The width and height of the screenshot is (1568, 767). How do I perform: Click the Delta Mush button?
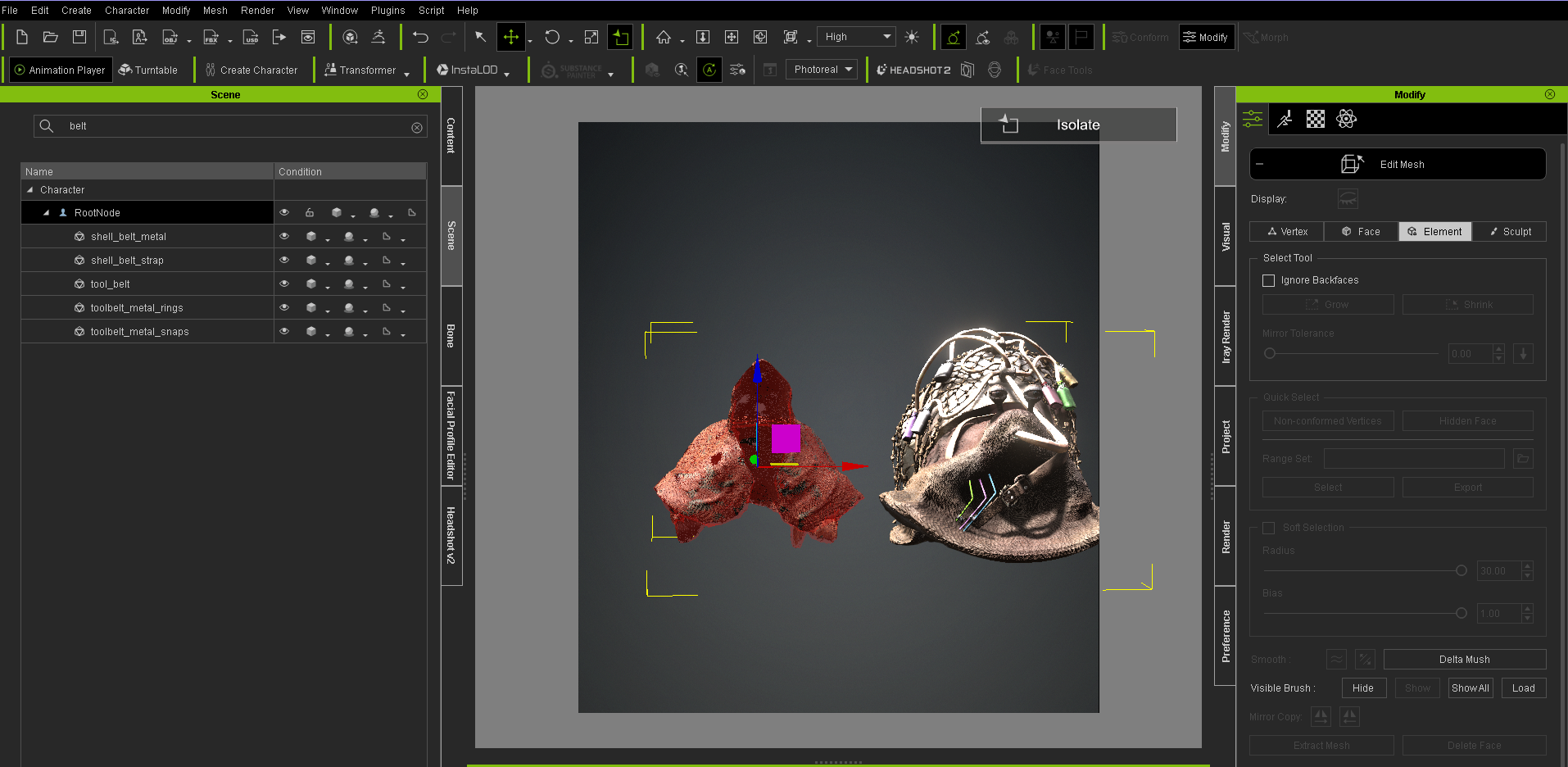[1464, 659]
